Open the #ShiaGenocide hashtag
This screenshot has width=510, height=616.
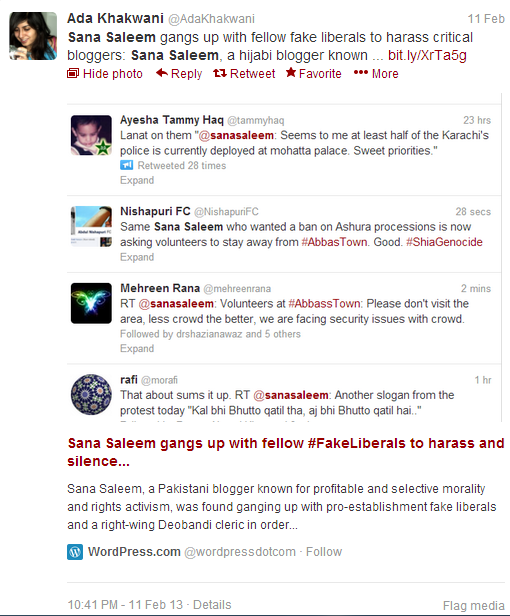[444, 242]
